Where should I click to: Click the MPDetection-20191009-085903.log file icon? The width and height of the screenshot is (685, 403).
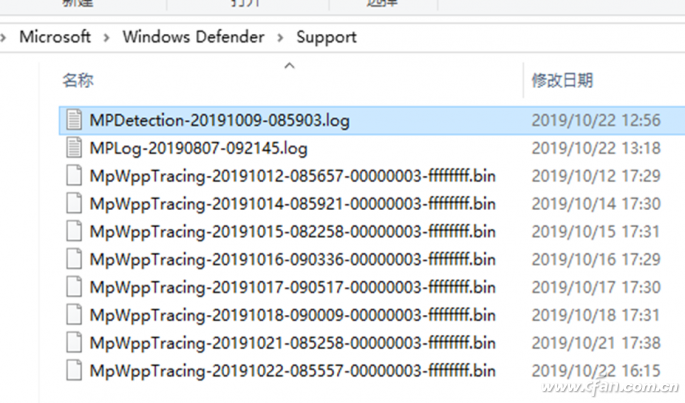click(x=73, y=120)
